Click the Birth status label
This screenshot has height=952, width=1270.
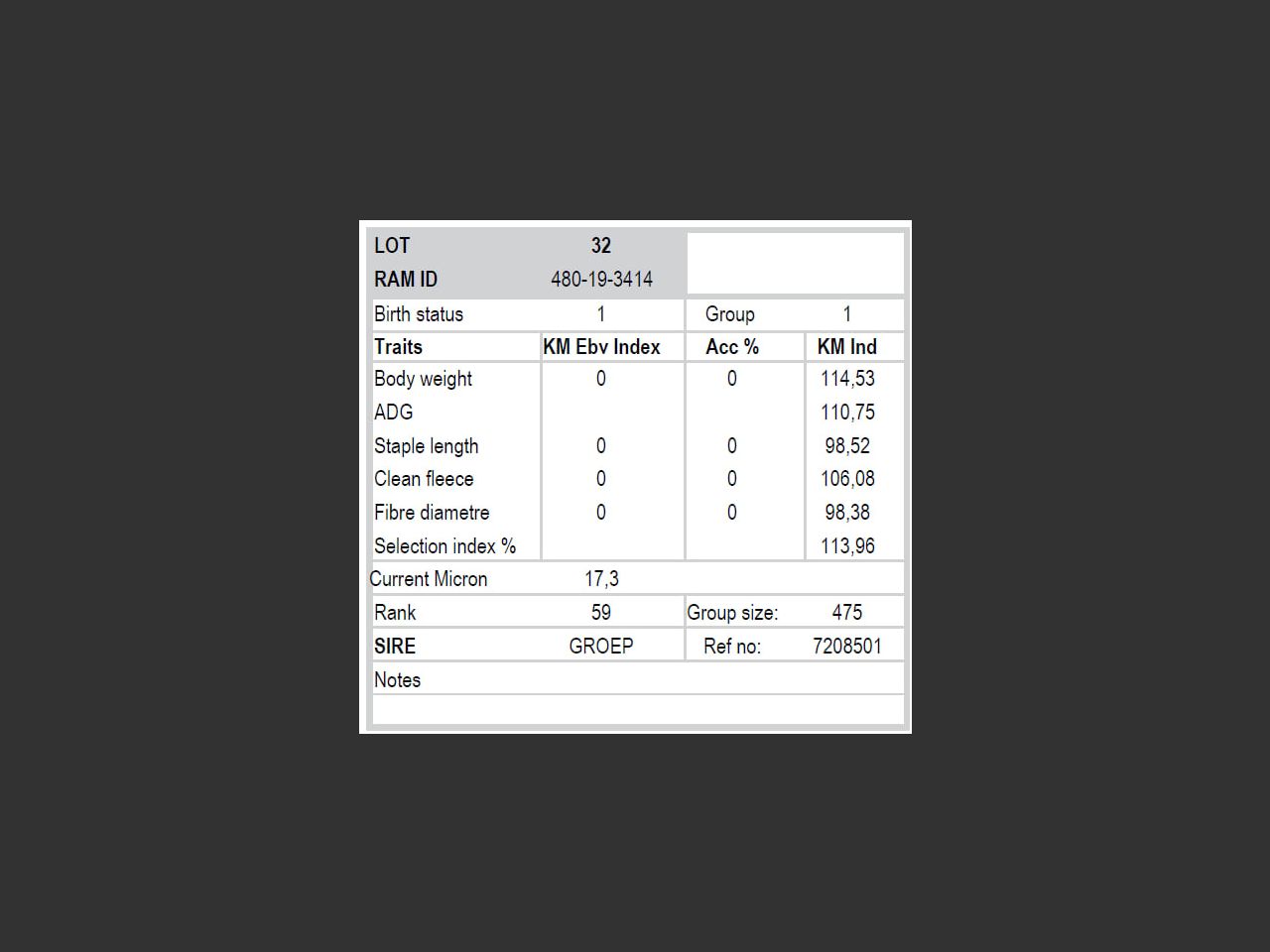(x=419, y=314)
